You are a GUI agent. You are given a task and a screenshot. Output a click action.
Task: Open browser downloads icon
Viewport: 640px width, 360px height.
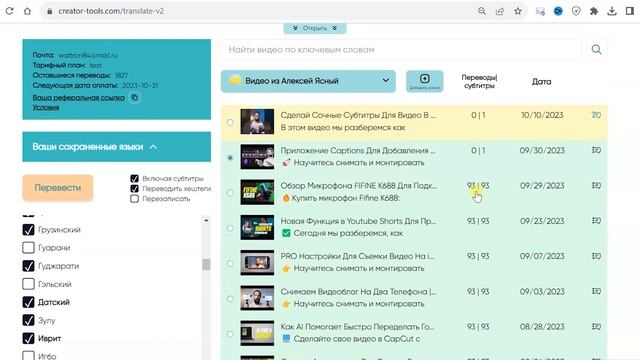(x=612, y=11)
